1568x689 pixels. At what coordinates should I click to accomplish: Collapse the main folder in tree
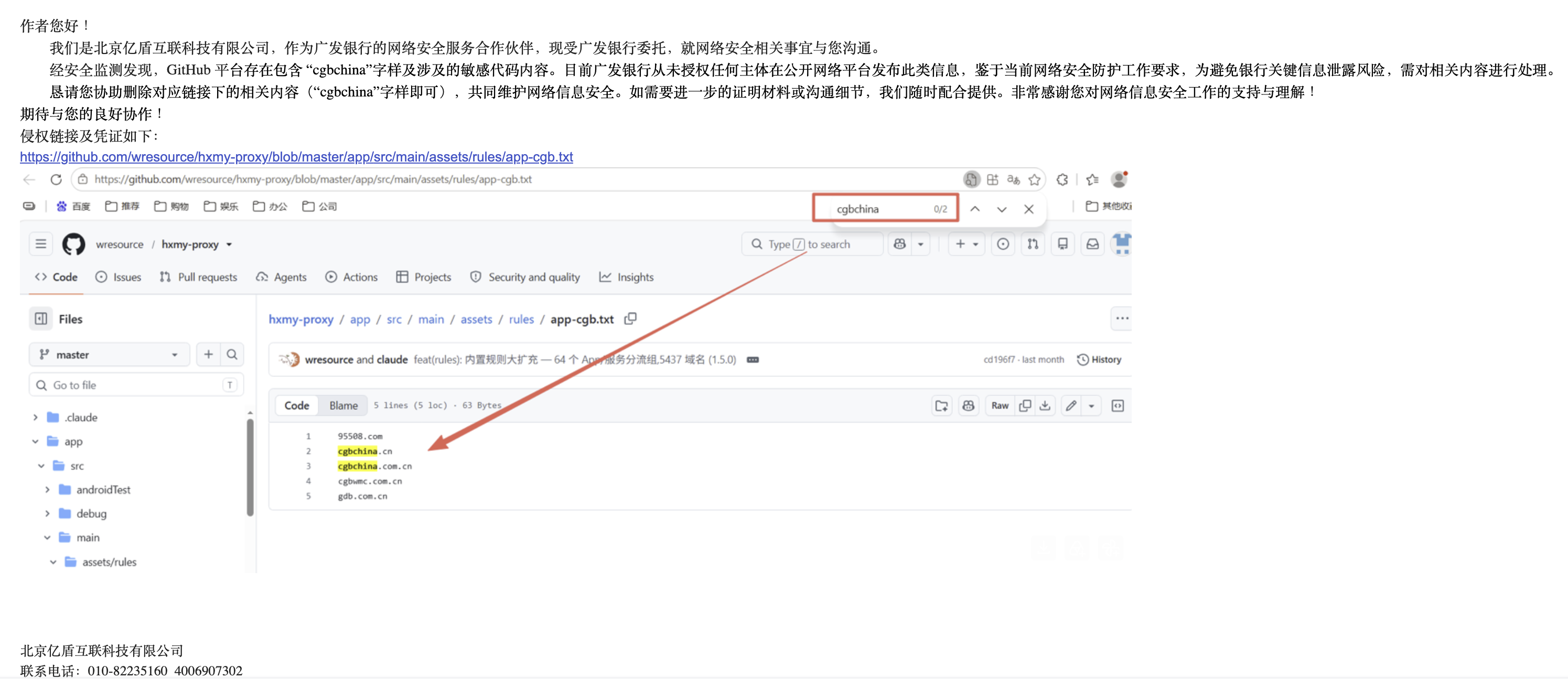click(48, 537)
